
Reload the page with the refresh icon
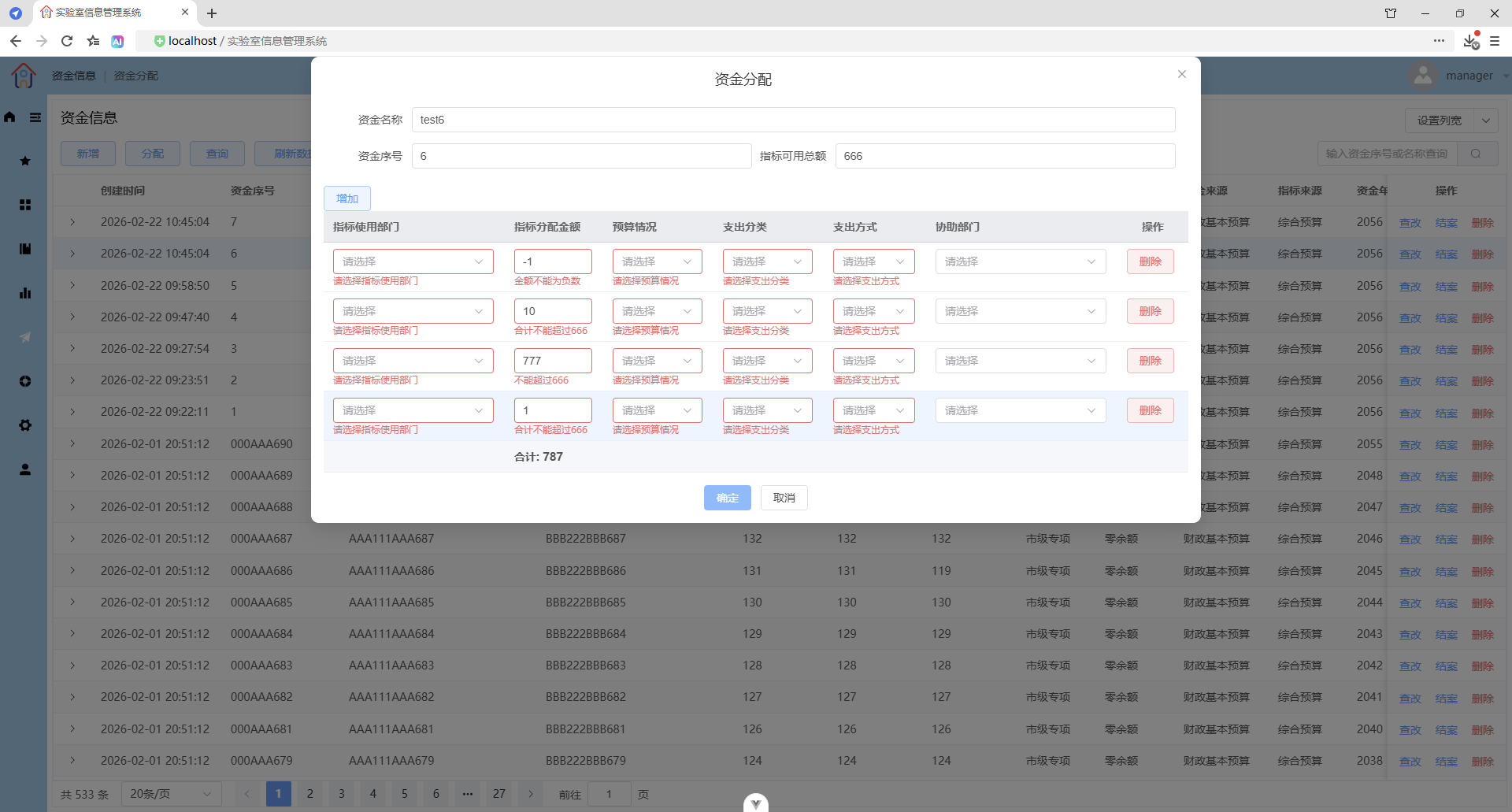coord(67,41)
